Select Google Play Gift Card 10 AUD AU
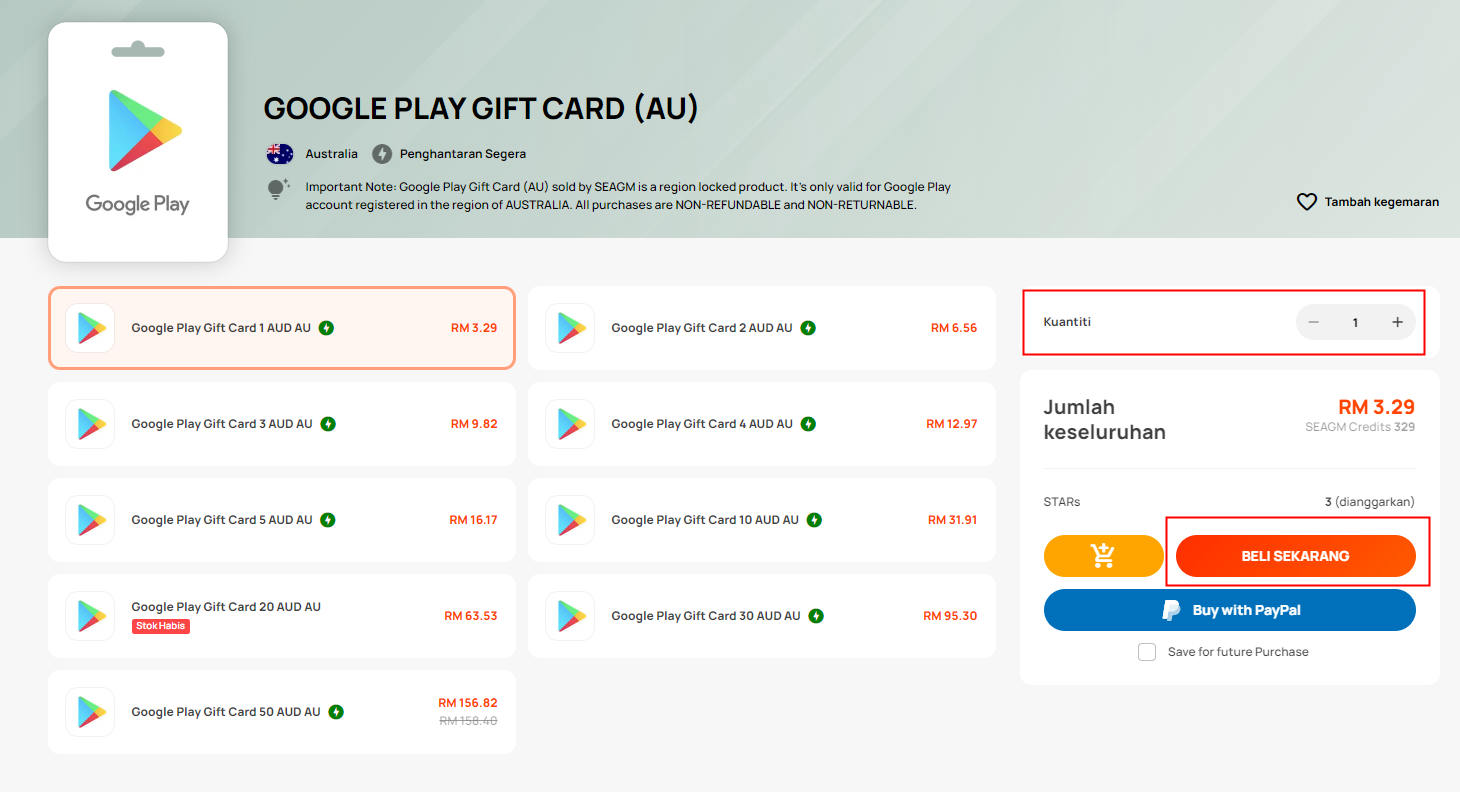Viewport: 1460px width, 792px height. tap(762, 520)
